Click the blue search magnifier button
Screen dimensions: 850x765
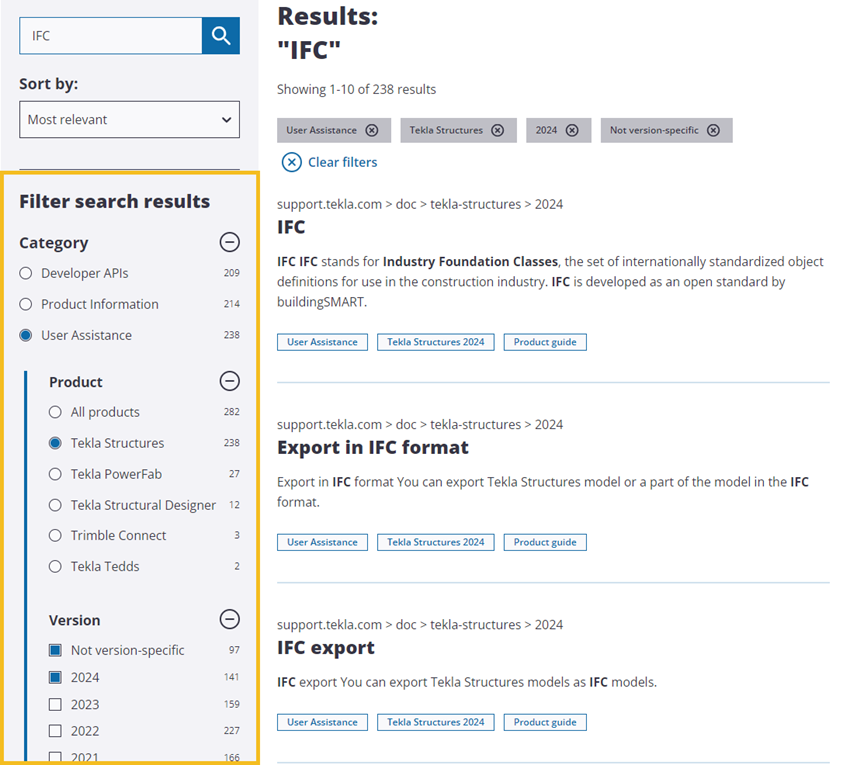[221, 36]
